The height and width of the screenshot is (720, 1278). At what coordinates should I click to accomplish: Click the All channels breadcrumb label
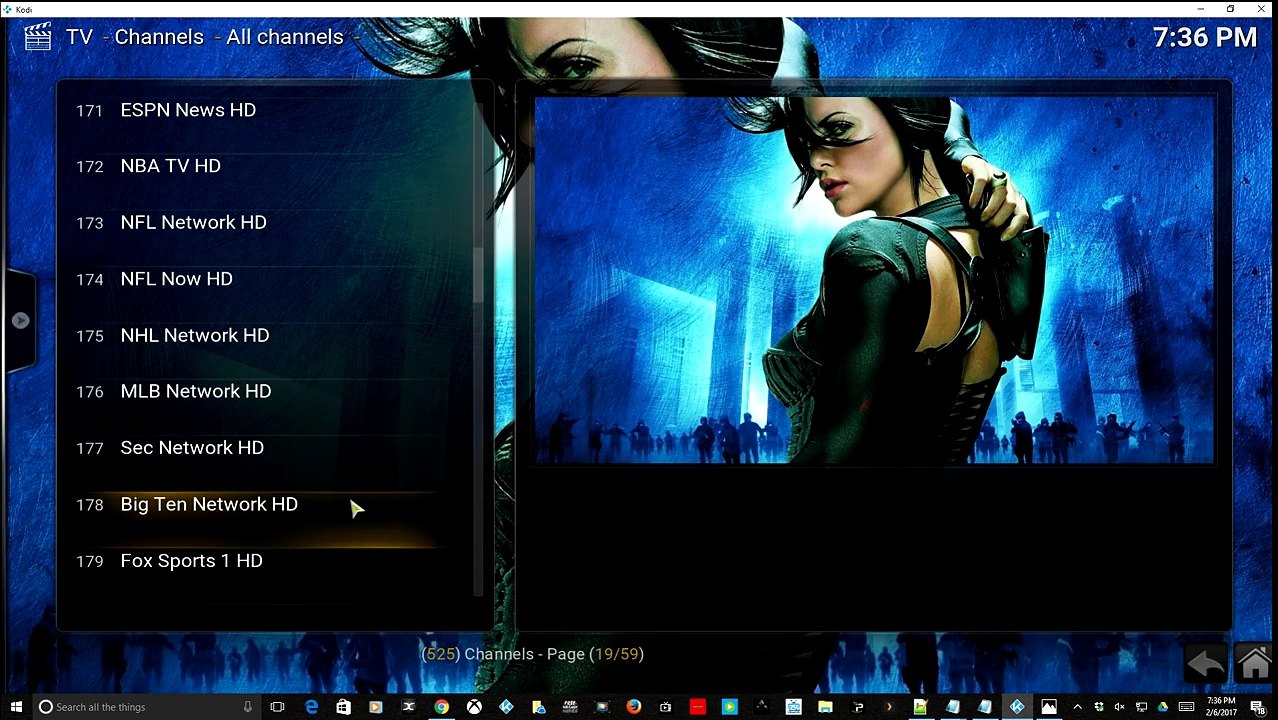pos(285,37)
